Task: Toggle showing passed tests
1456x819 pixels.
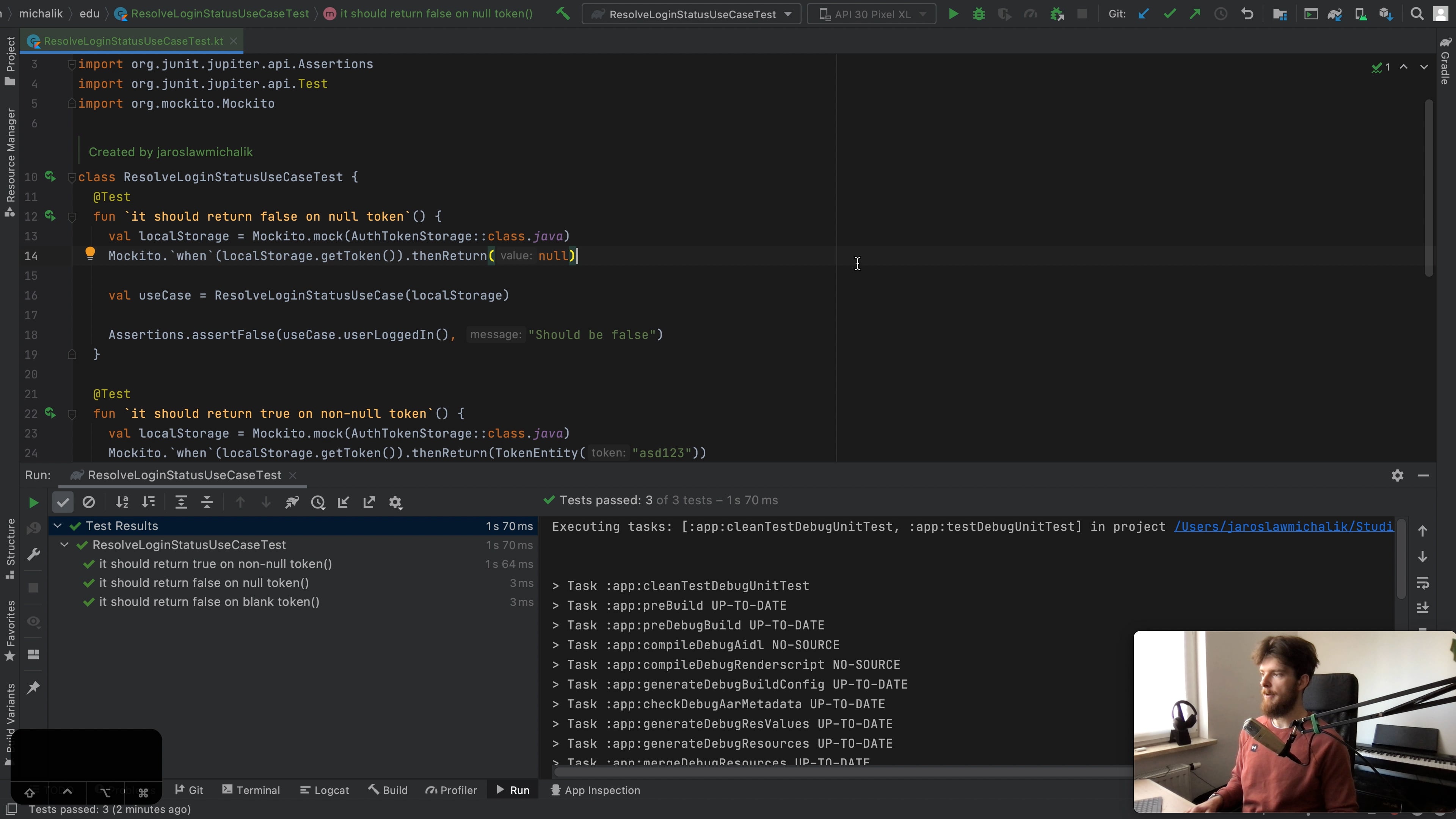Action: 63,502
